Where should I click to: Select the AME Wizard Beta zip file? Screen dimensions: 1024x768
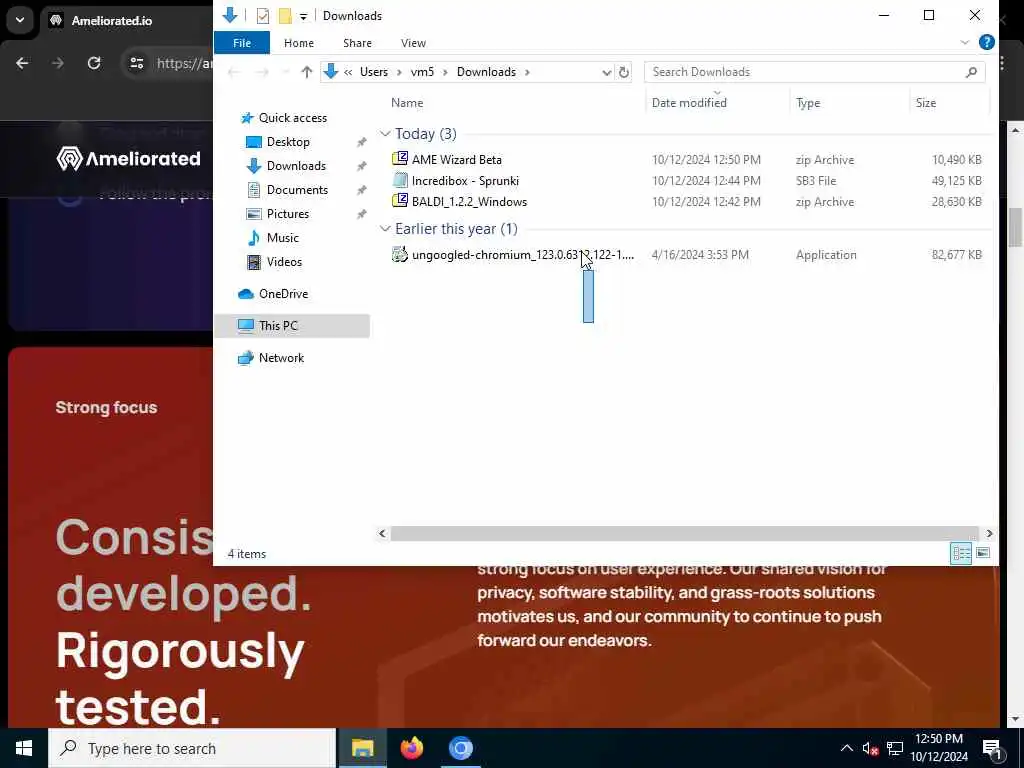pos(456,160)
